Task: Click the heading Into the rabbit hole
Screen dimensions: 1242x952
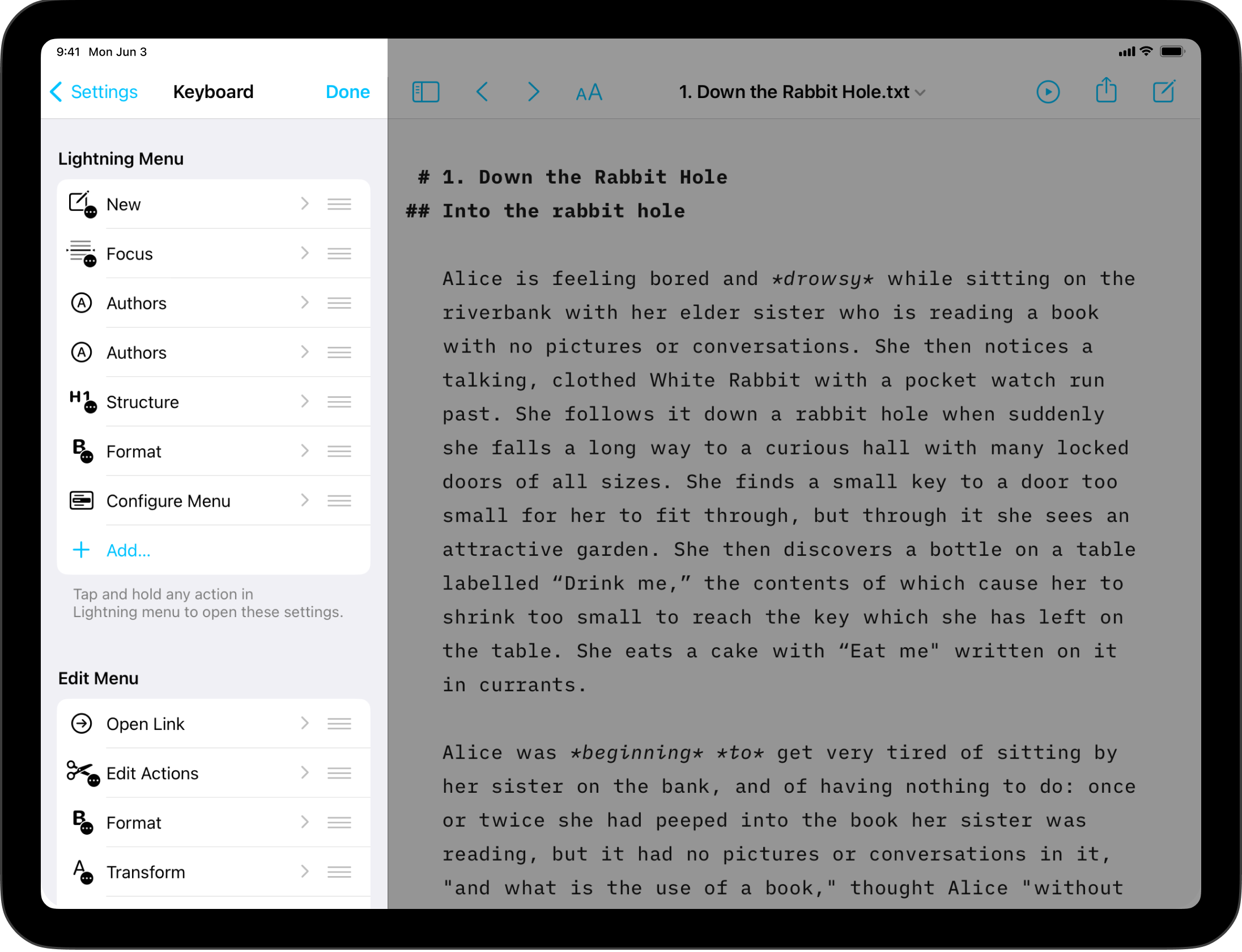Action: pyautogui.click(x=563, y=211)
